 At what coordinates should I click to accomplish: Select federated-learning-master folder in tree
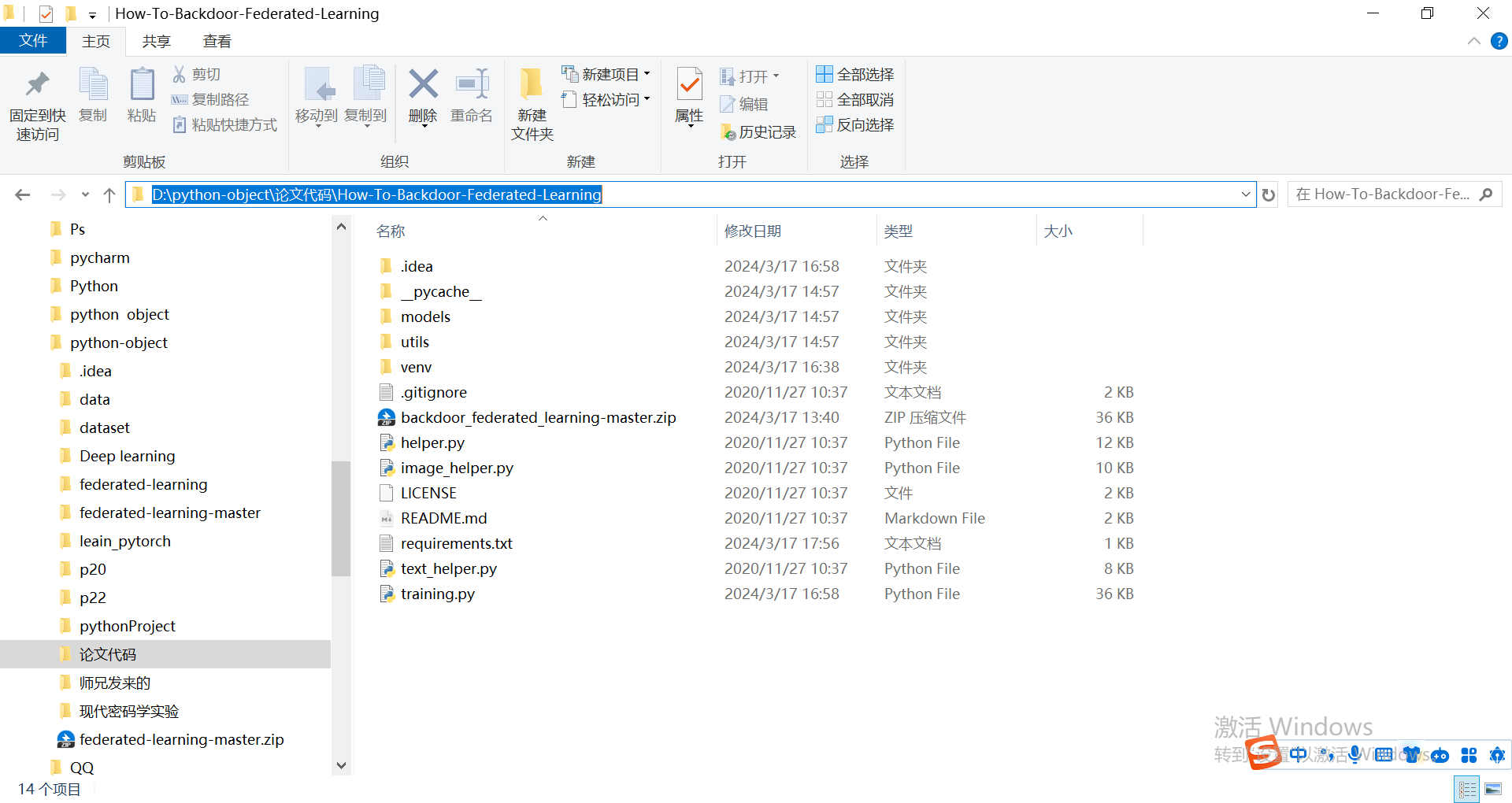(169, 513)
